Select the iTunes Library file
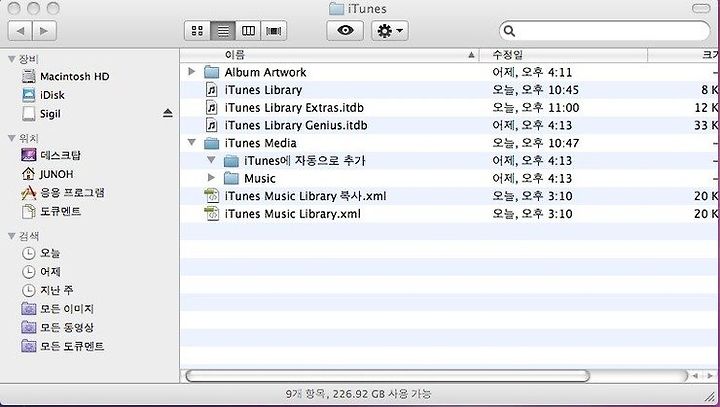 (x=450, y=90)
